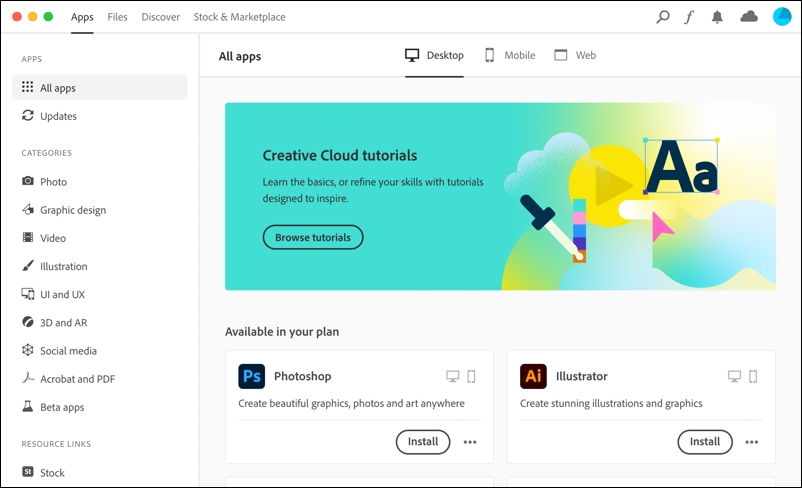Screen dimensions: 802x488
Task: Click the Illustration brush icon
Action: (28, 265)
